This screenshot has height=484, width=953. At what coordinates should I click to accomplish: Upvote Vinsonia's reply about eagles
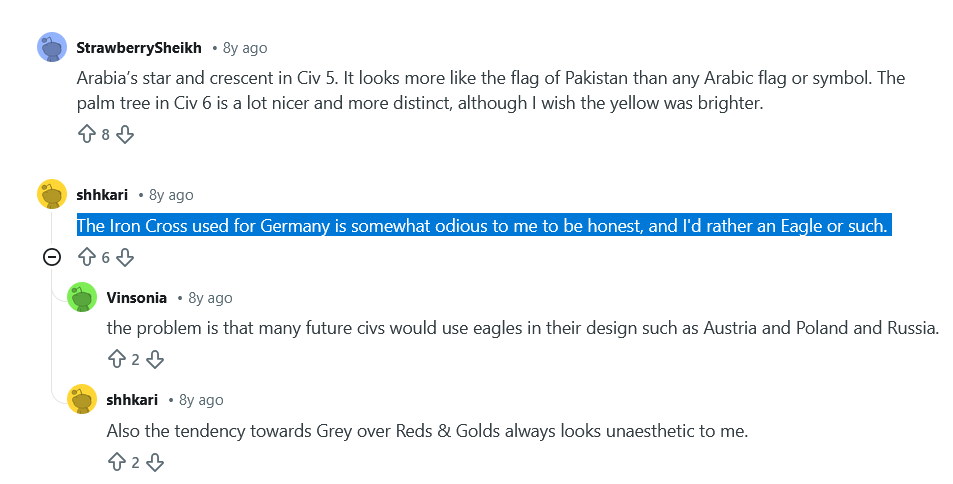point(116,359)
